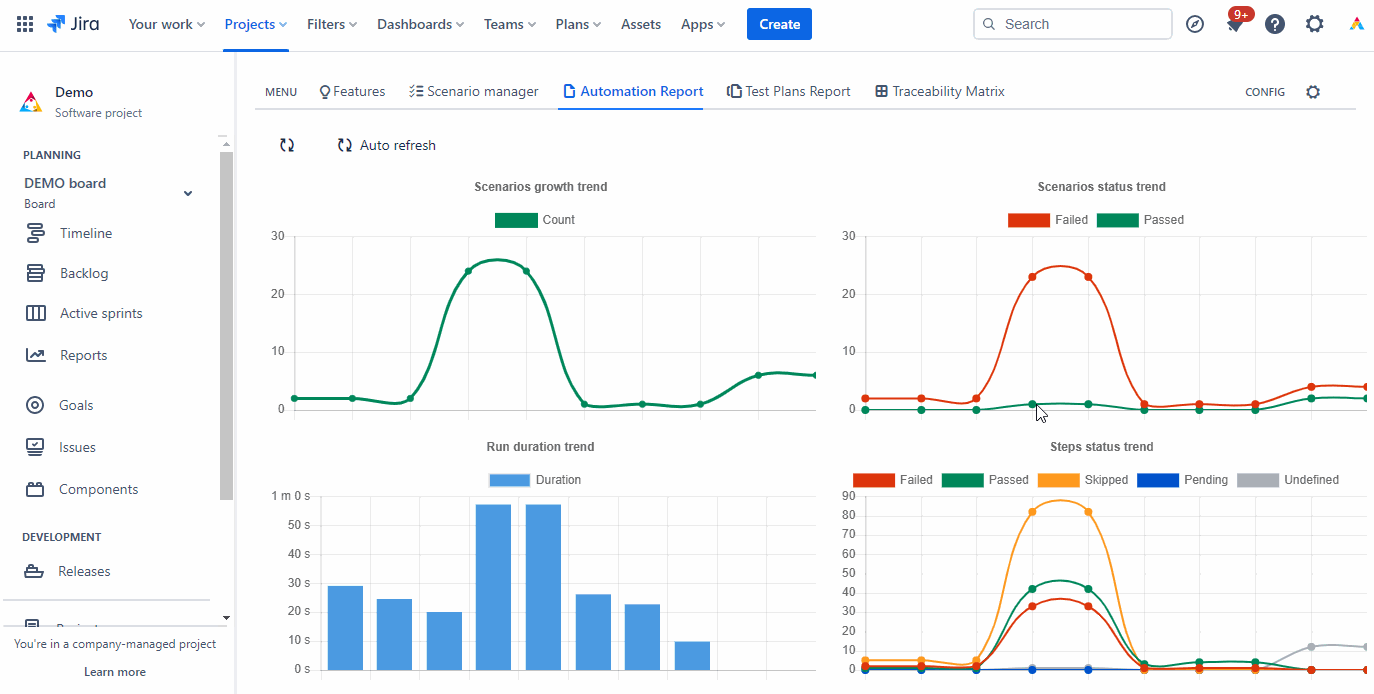Open the Learn more link in the sidebar
This screenshot has height=694, width=1374.
click(x=114, y=671)
